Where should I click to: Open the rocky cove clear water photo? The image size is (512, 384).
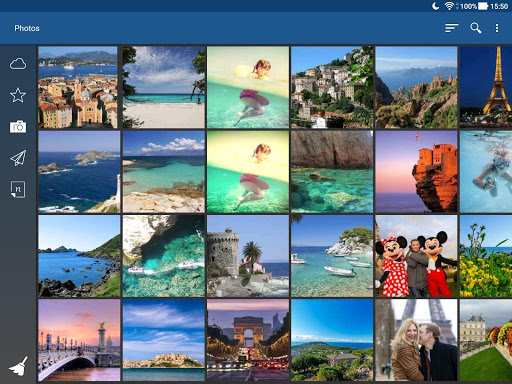332,172
